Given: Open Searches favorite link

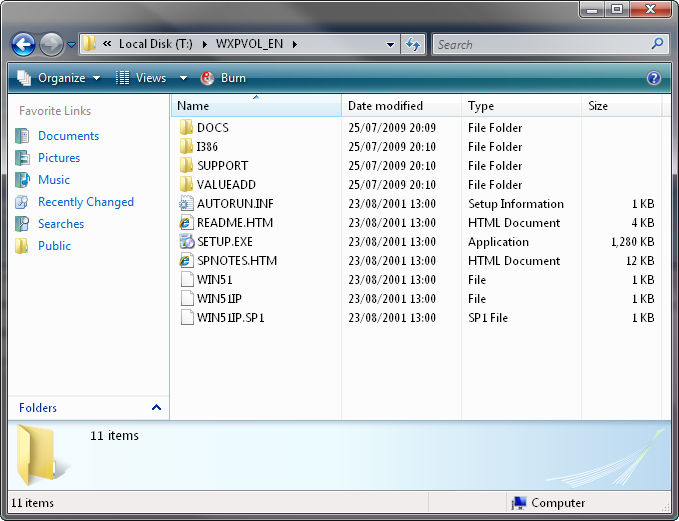Looking at the screenshot, I should pyautogui.click(x=61, y=224).
